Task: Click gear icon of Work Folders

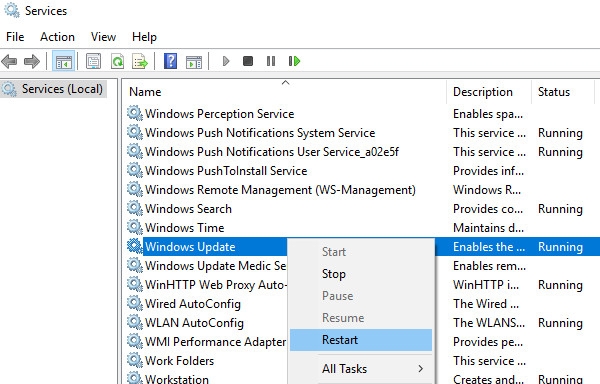Action: (x=135, y=360)
